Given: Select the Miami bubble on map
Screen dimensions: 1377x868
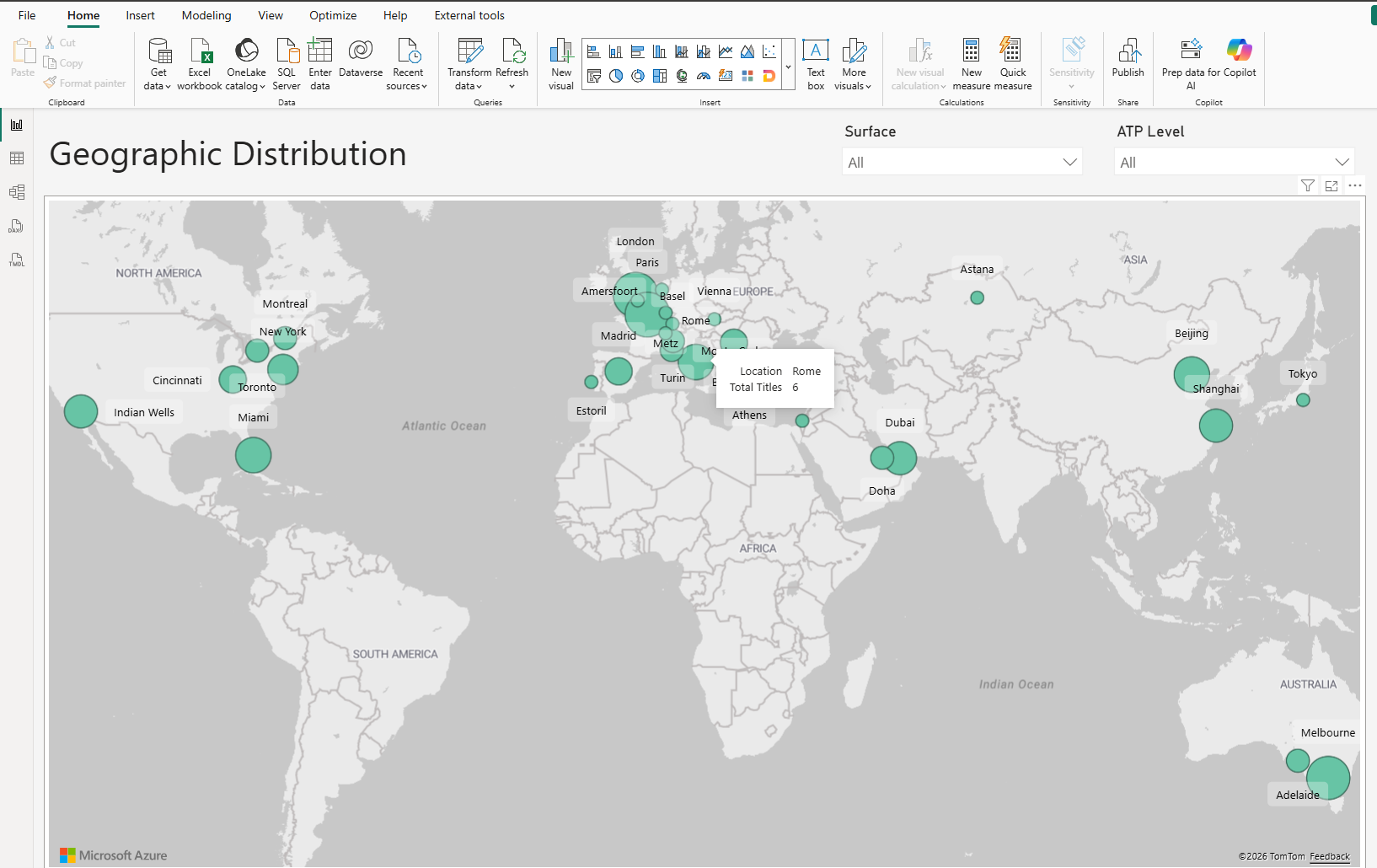Looking at the screenshot, I should (x=253, y=455).
